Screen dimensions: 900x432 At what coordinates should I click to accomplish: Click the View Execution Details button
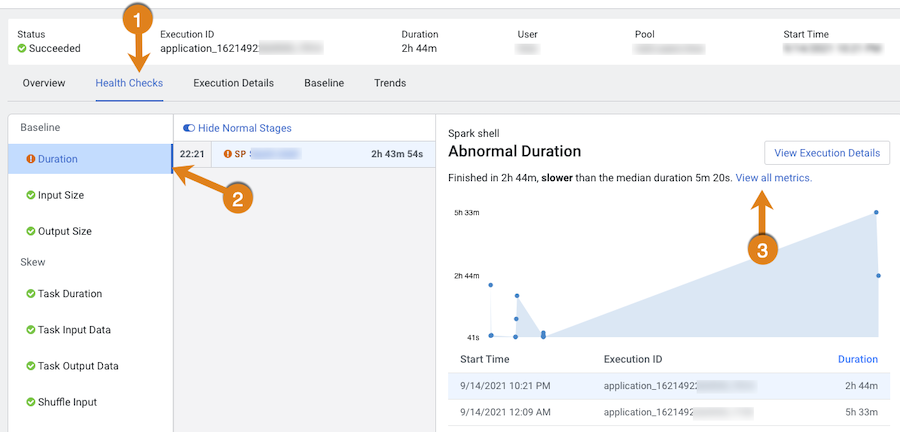click(827, 153)
